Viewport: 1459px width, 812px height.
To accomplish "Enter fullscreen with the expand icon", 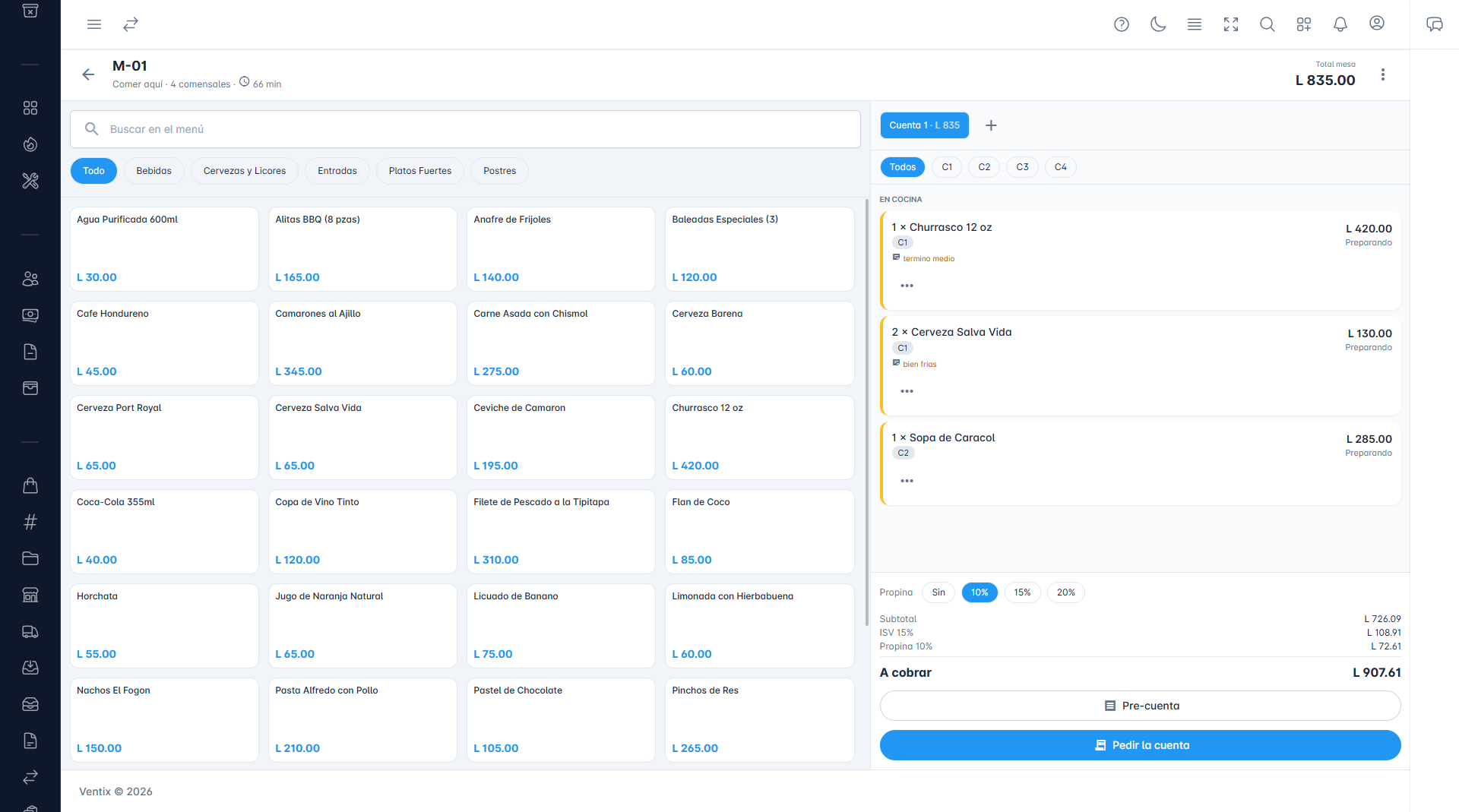I will [x=1231, y=24].
